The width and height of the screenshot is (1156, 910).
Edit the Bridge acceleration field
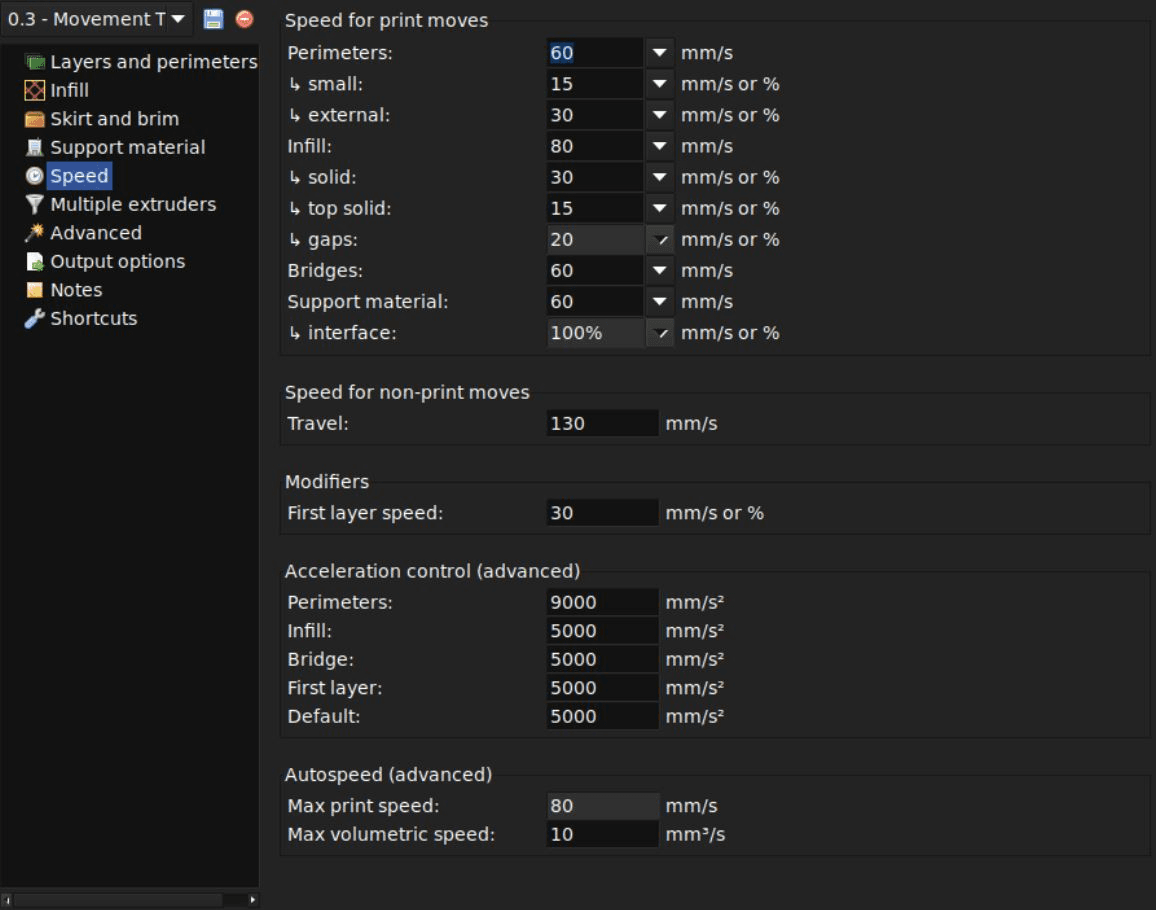602,659
